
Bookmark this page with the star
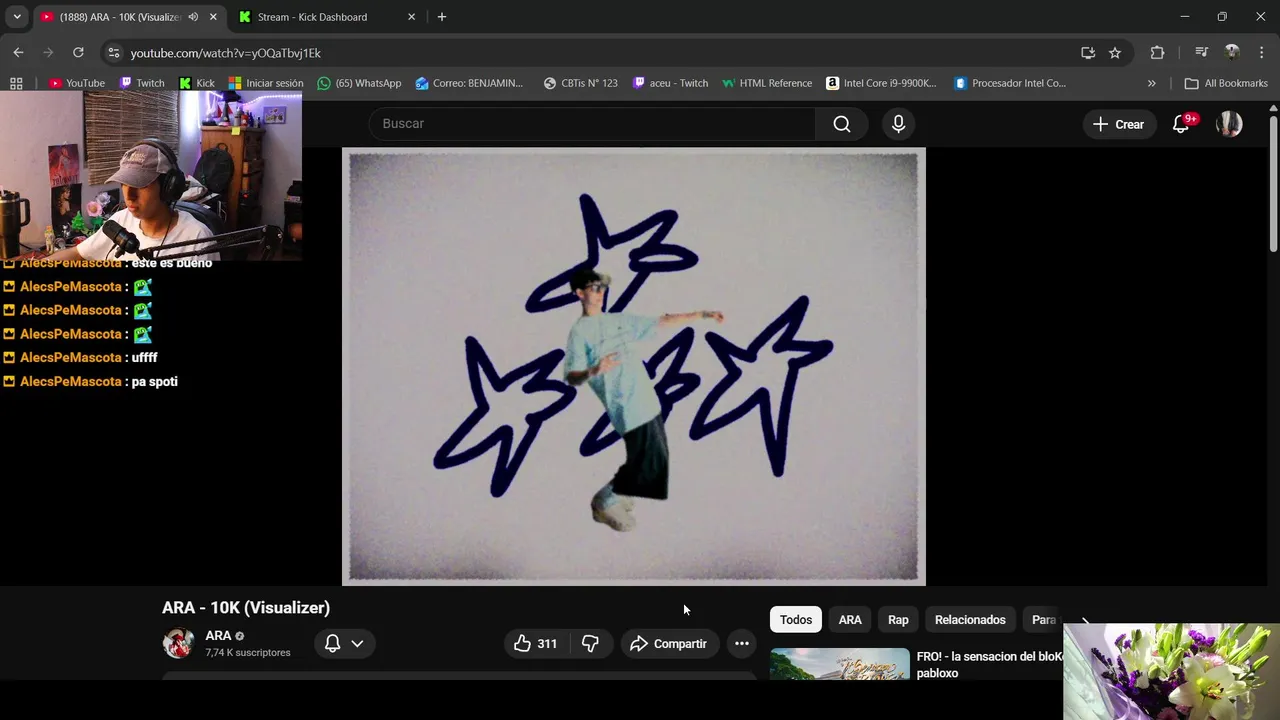click(x=1115, y=53)
